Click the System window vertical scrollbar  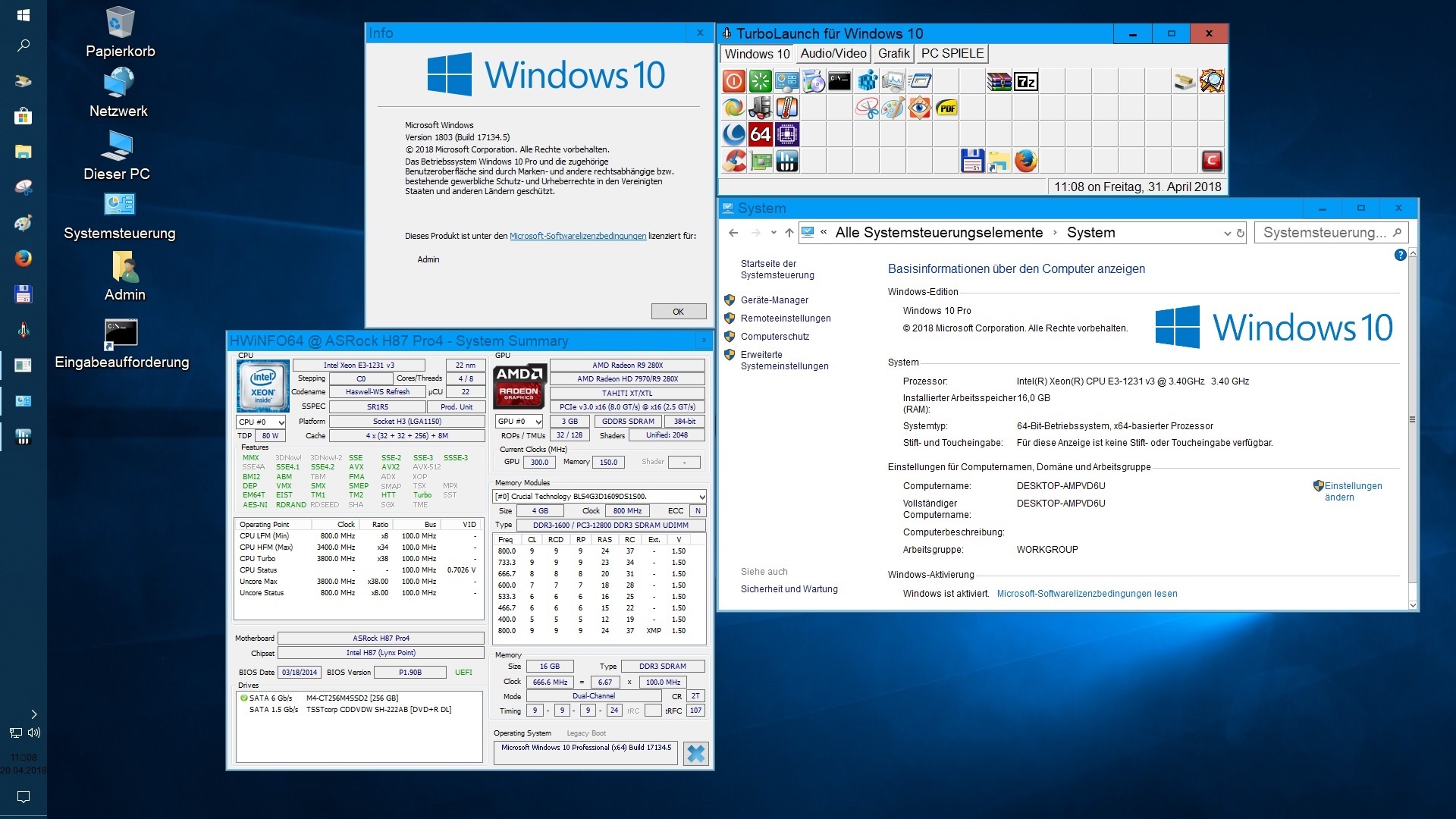[1412, 419]
